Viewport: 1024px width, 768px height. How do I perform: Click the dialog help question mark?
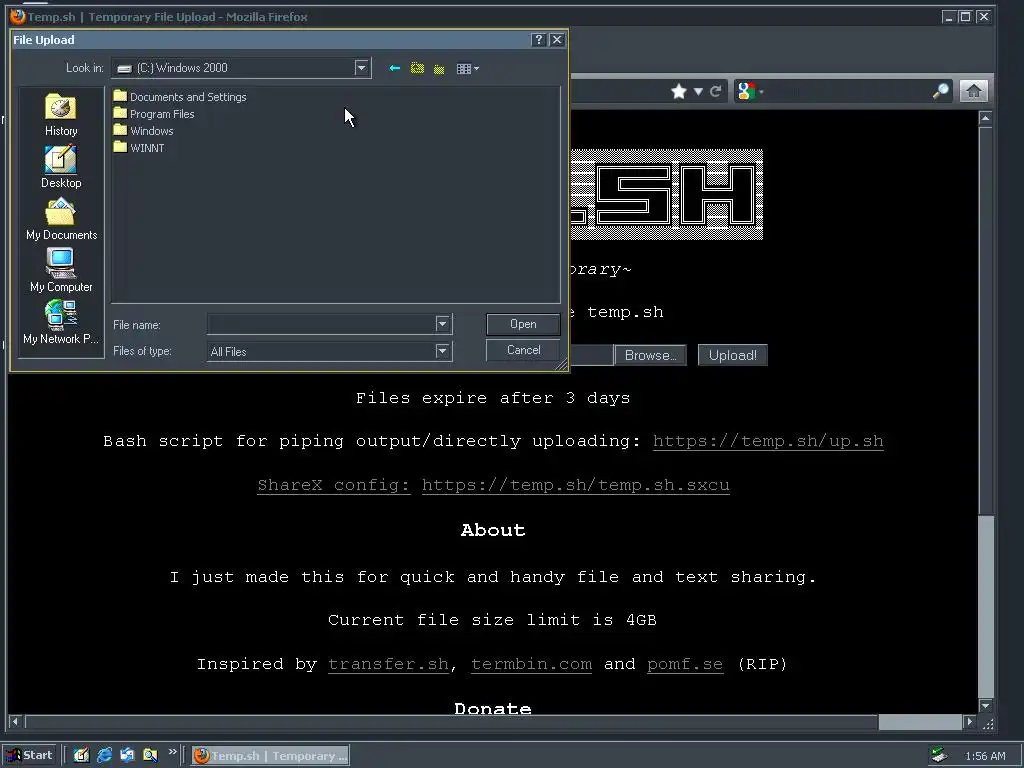[x=538, y=40]
